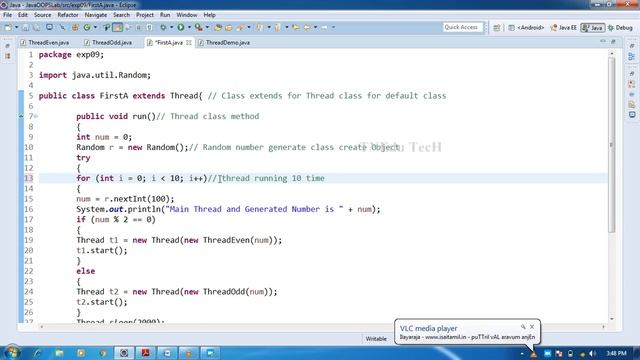The image size is (640, 360).
Task: Click the green Run button icon
Action: [180, 27]
